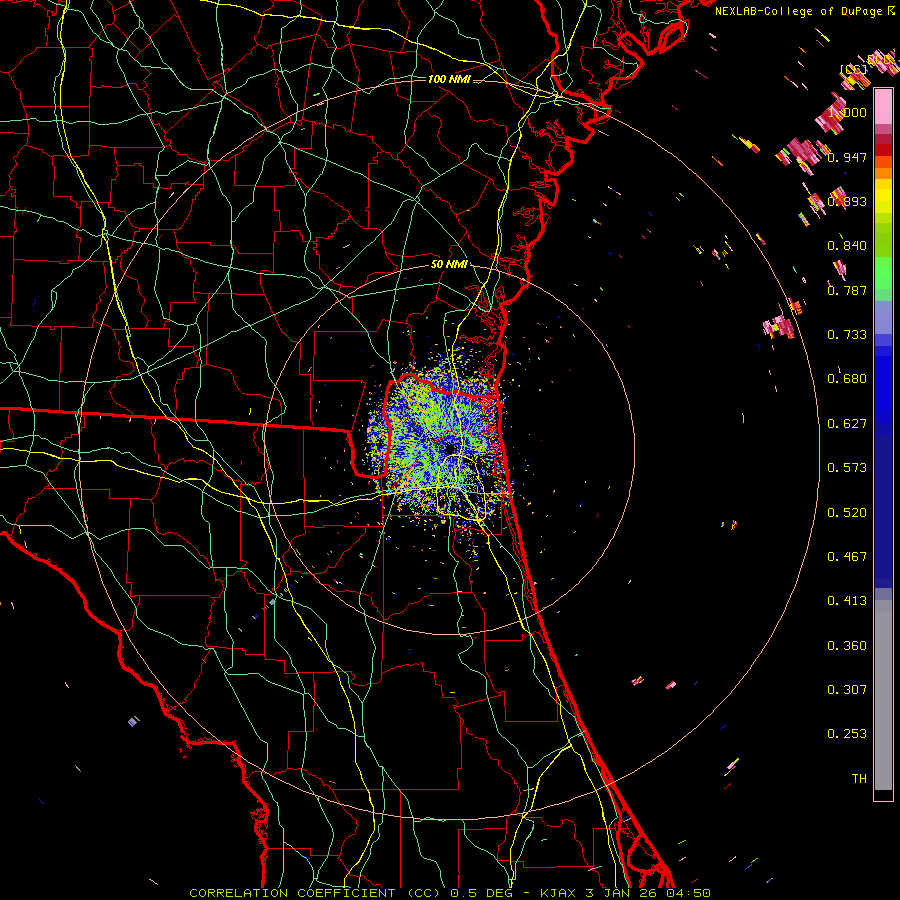Viewport: 900px width, 900px height.
Task: Click the TH threshold label on the scale
Action: 859,778
